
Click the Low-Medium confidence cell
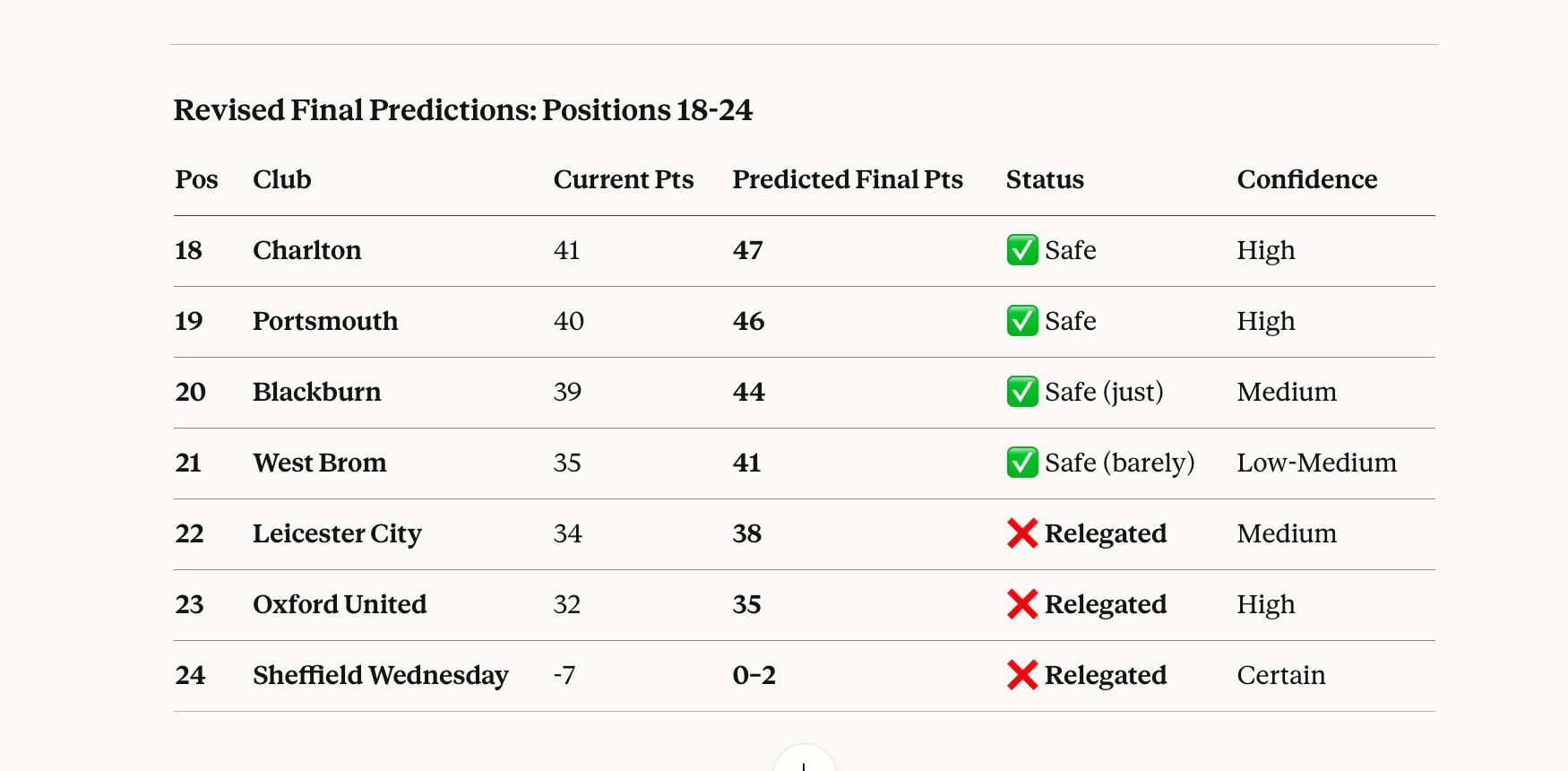pos(1316,463)
